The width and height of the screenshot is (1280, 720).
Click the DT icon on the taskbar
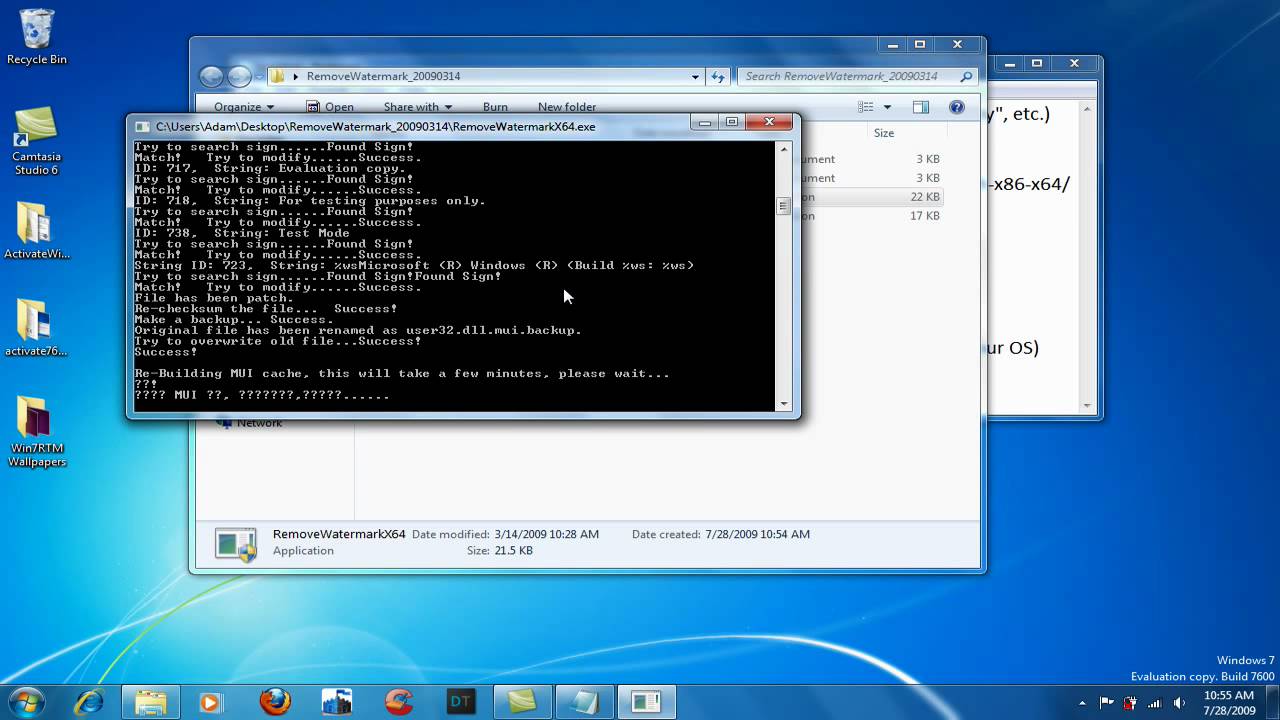coord(460,702)
